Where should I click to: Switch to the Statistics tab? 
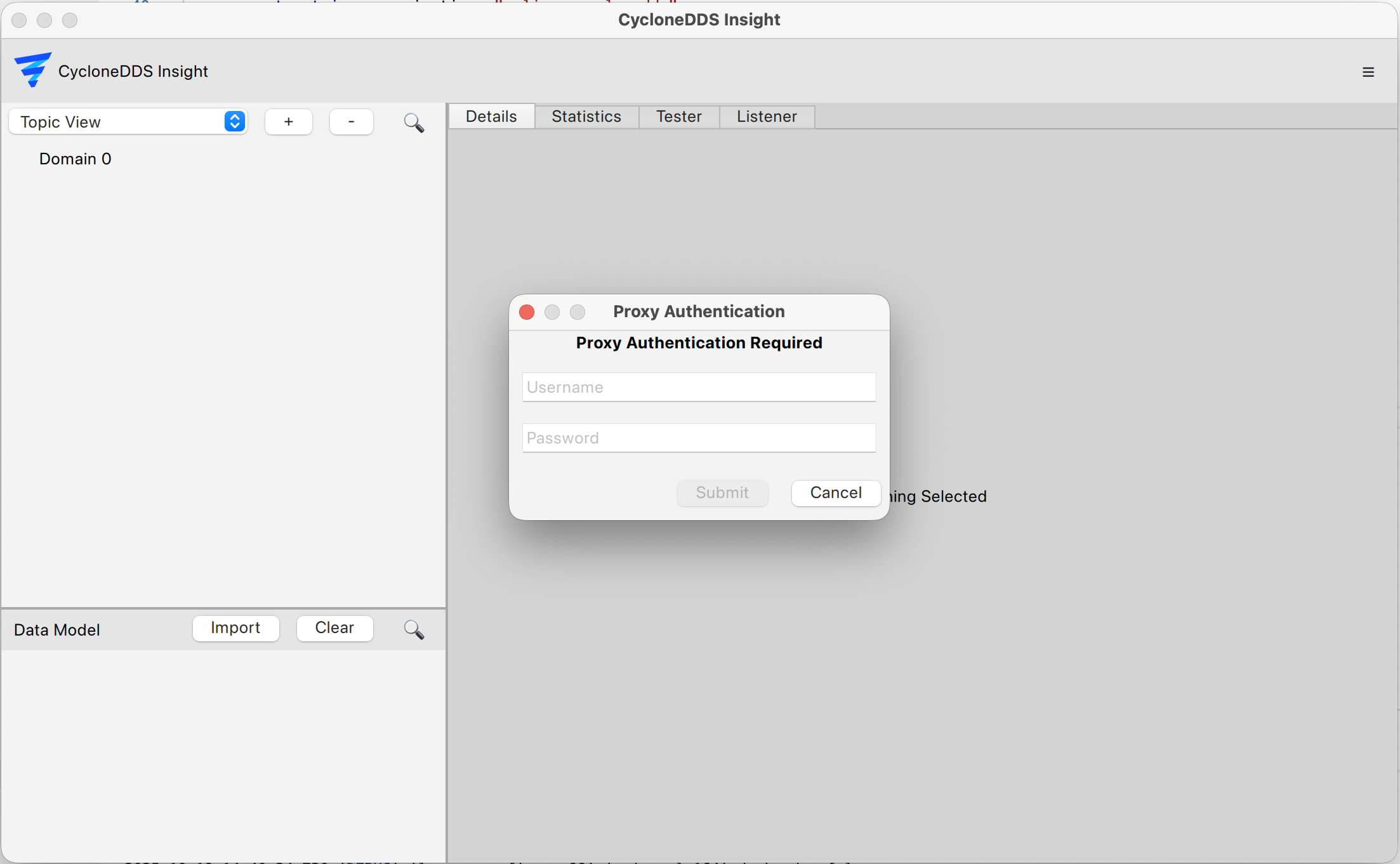586,116
